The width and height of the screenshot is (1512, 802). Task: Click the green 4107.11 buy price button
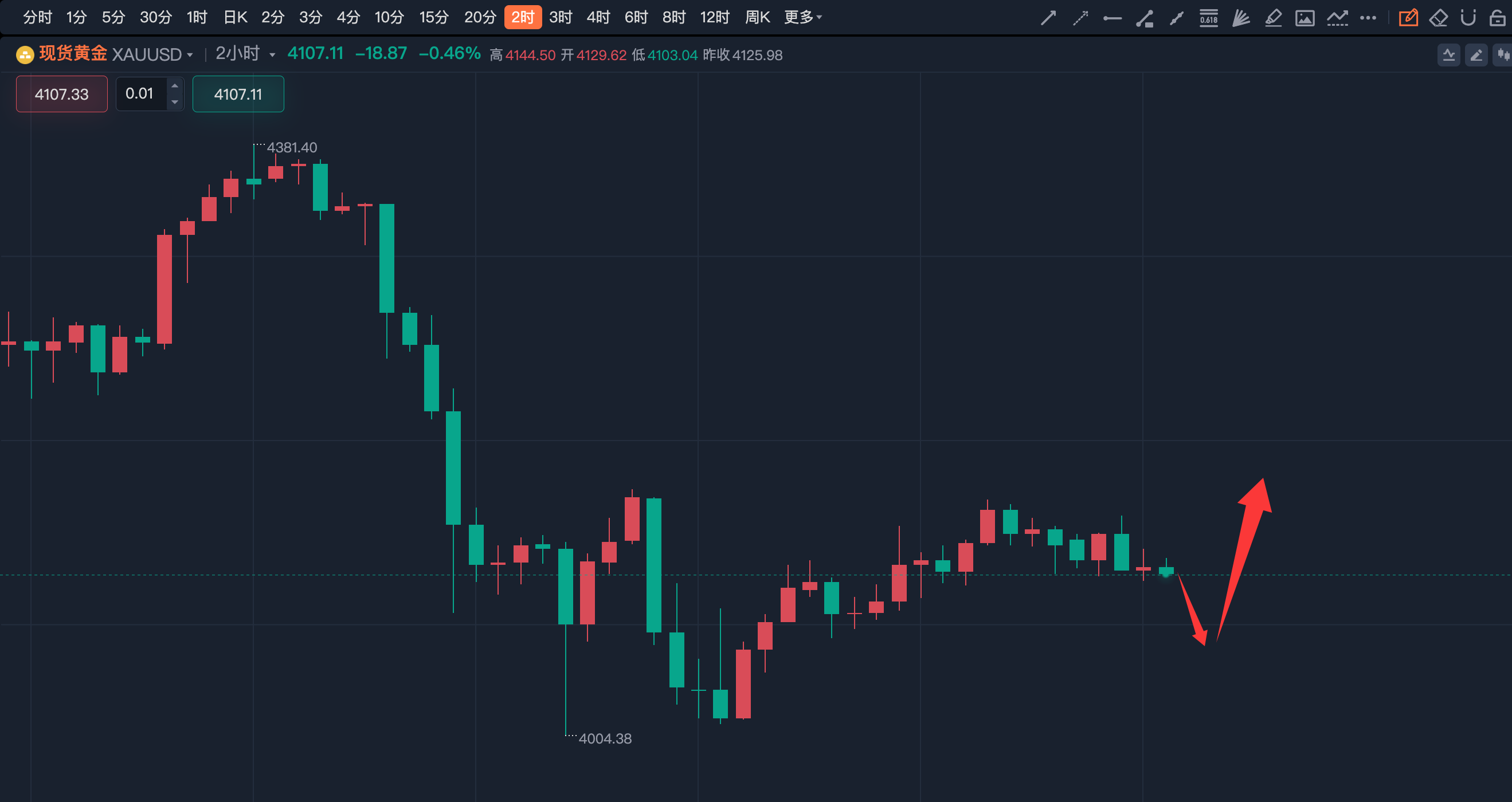pyautogui.click(x=238, y=94)
